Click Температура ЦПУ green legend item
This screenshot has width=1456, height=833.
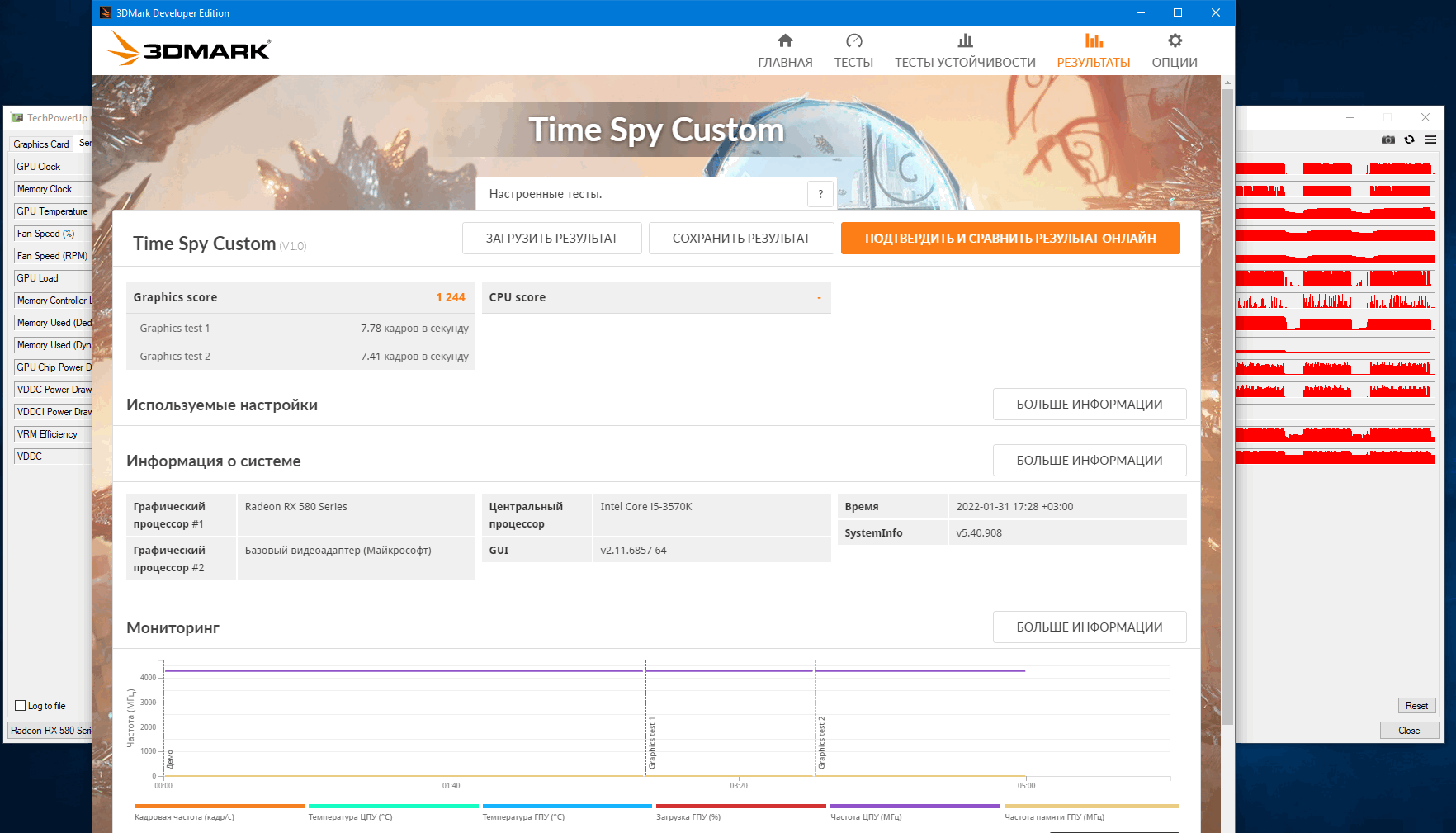(x=393, y=812)
